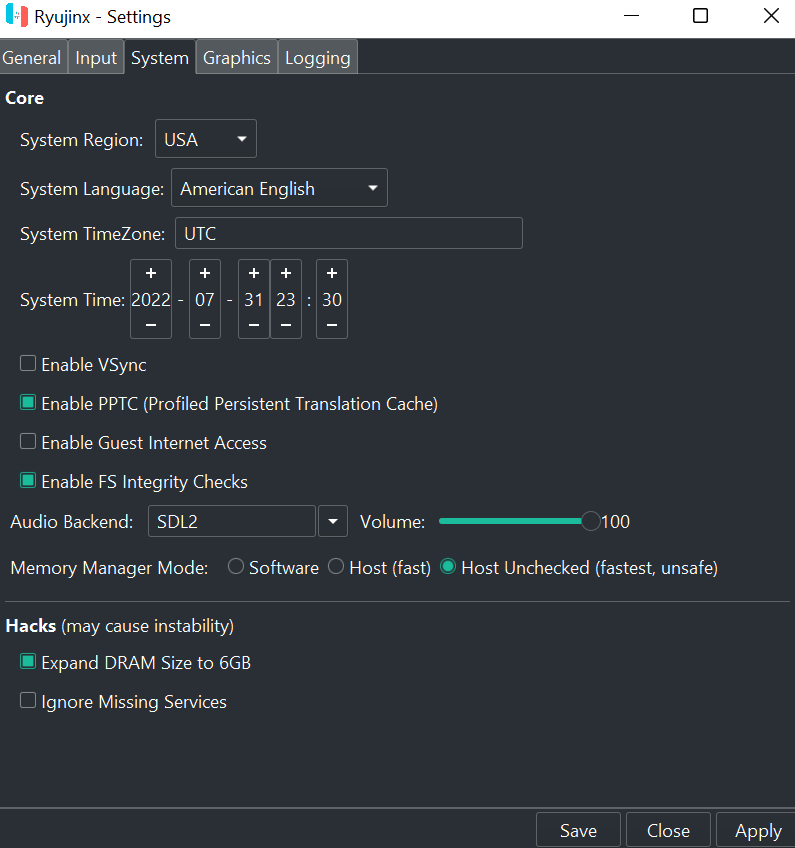
Task: Select Software memory manager mode
Action: 235,567
